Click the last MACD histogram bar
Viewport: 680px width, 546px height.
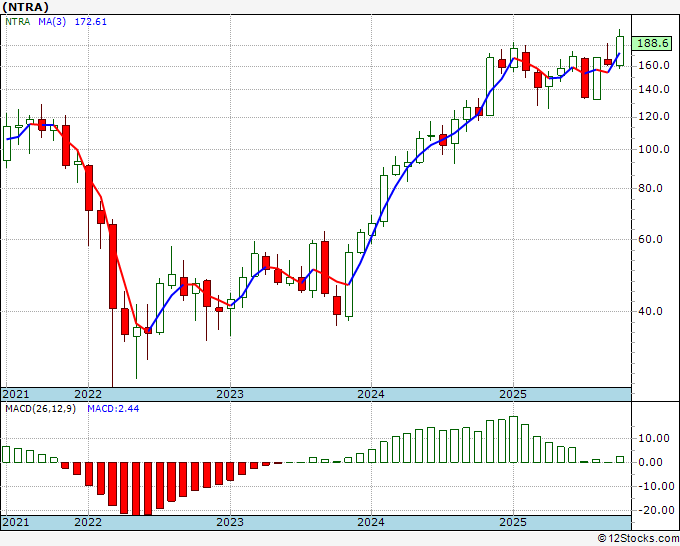pos(620,459)
